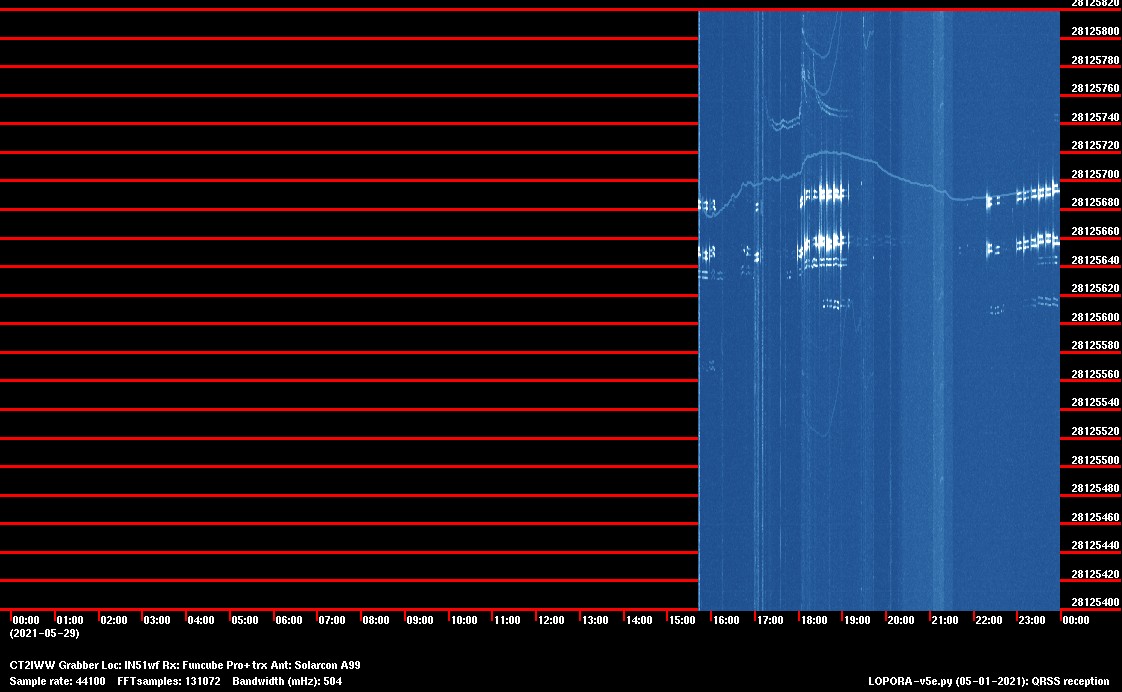This screenshot has width=1122, height=692.
Task: Click the 19:00 time axis label
Action: (x=857, y=620)
